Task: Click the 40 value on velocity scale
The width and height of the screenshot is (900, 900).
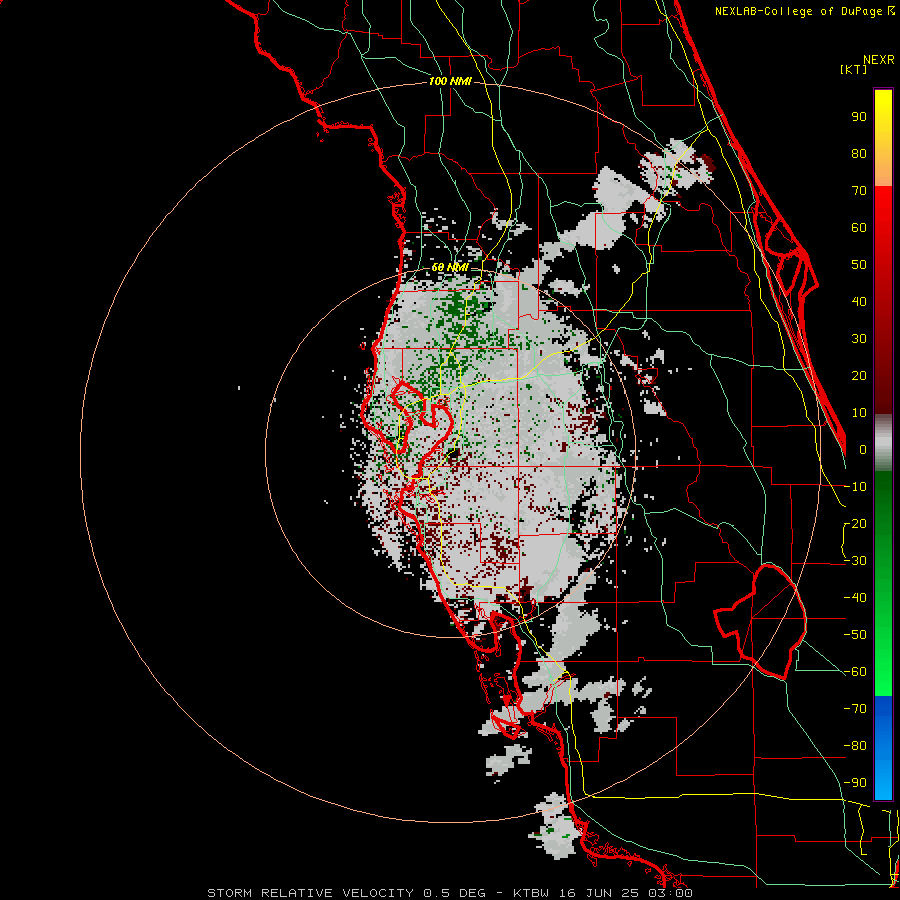Action: click(x=859, y=301)
